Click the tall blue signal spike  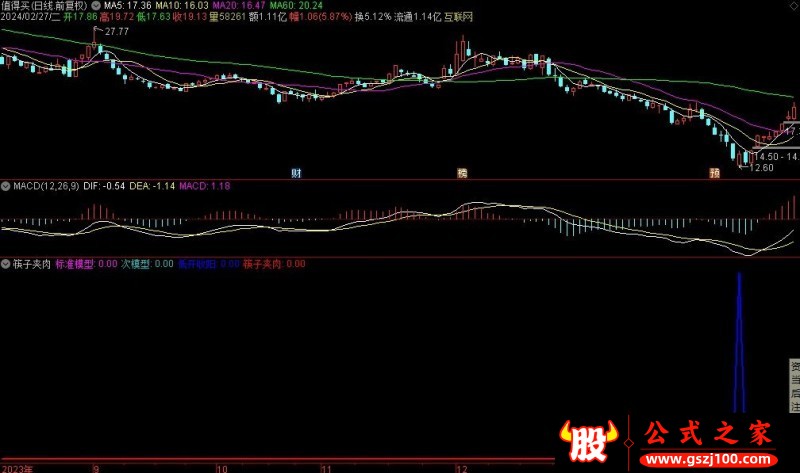pos(739,340)
